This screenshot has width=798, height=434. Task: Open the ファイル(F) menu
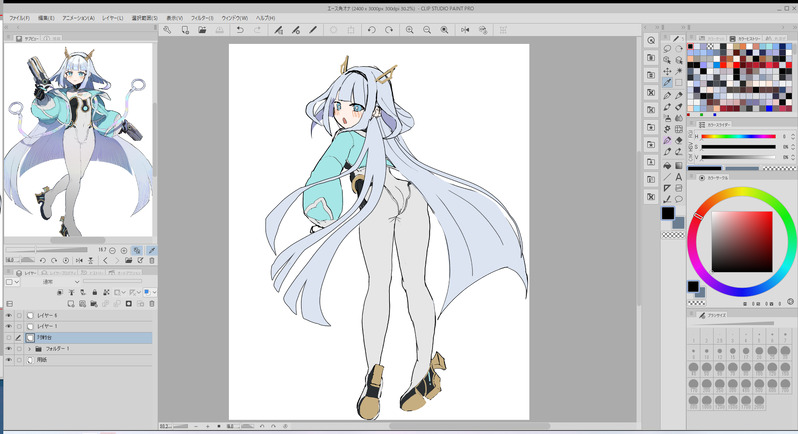coord(19,18)
